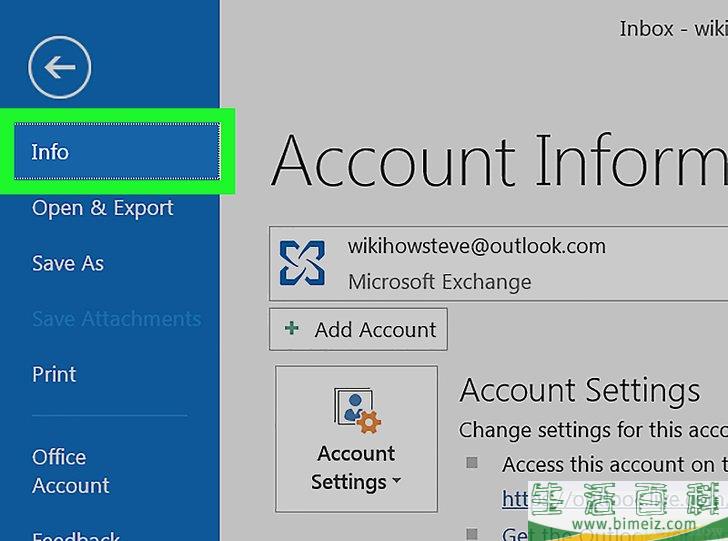Go back using the circular arrow button
Screen dimensions: 728x541
[59, 67]
